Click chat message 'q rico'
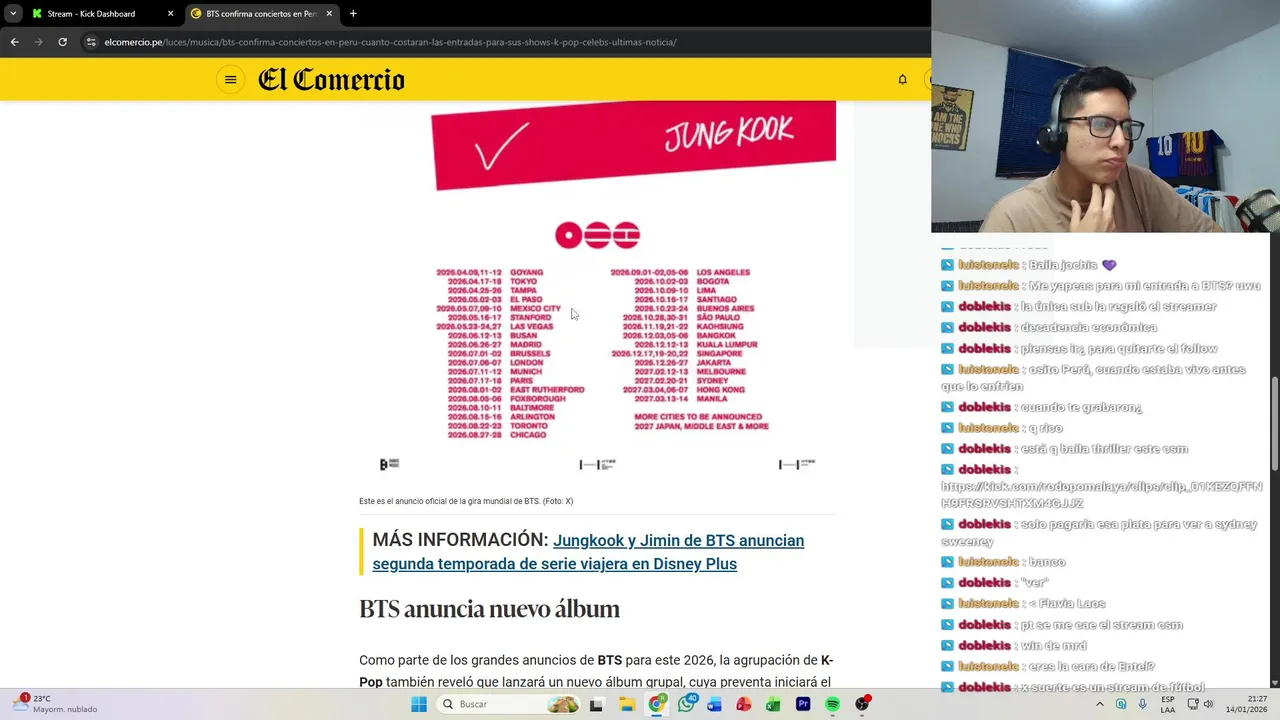1280x720 pixels. click(1045, 428)
